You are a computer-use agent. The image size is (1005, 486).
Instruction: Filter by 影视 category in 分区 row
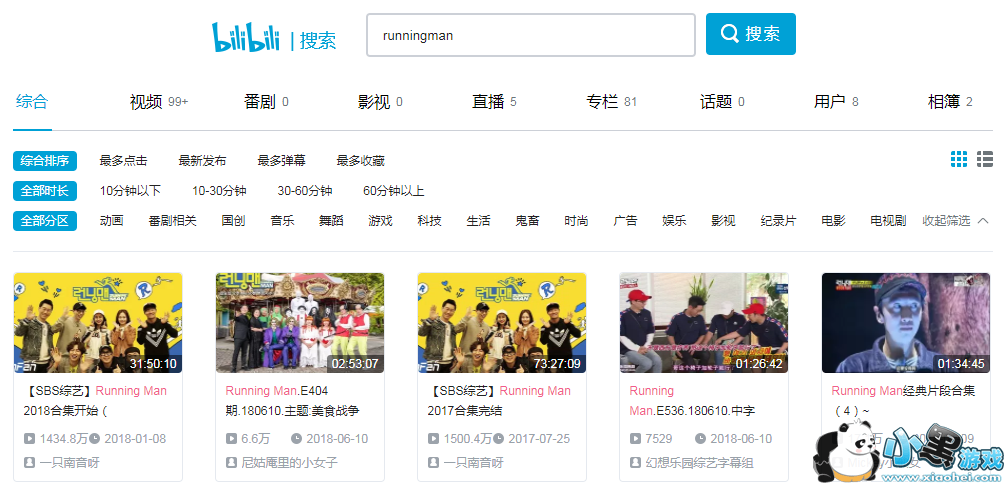[723, 221]
